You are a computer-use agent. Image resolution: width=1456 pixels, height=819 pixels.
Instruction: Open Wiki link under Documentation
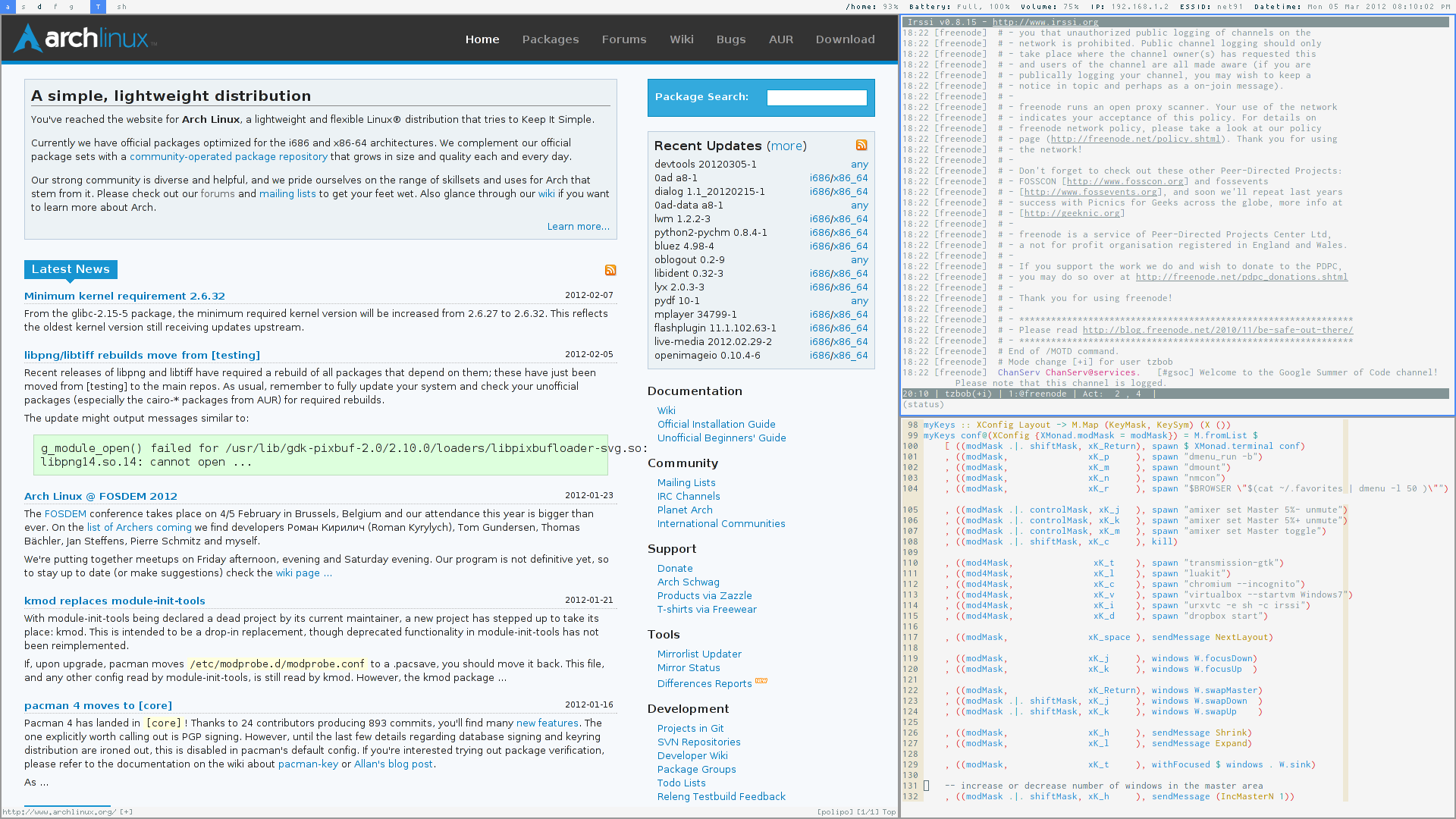tap(667, 411)
